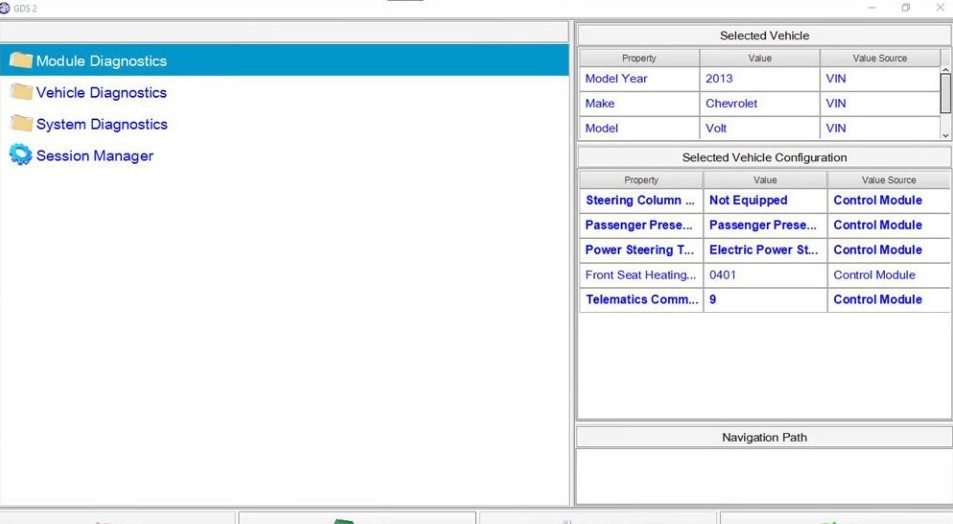Image resolution: width=953 pixels, height=524 pixels.
Task: Select the Volt value cell
Action: click(x=759, y=128)
